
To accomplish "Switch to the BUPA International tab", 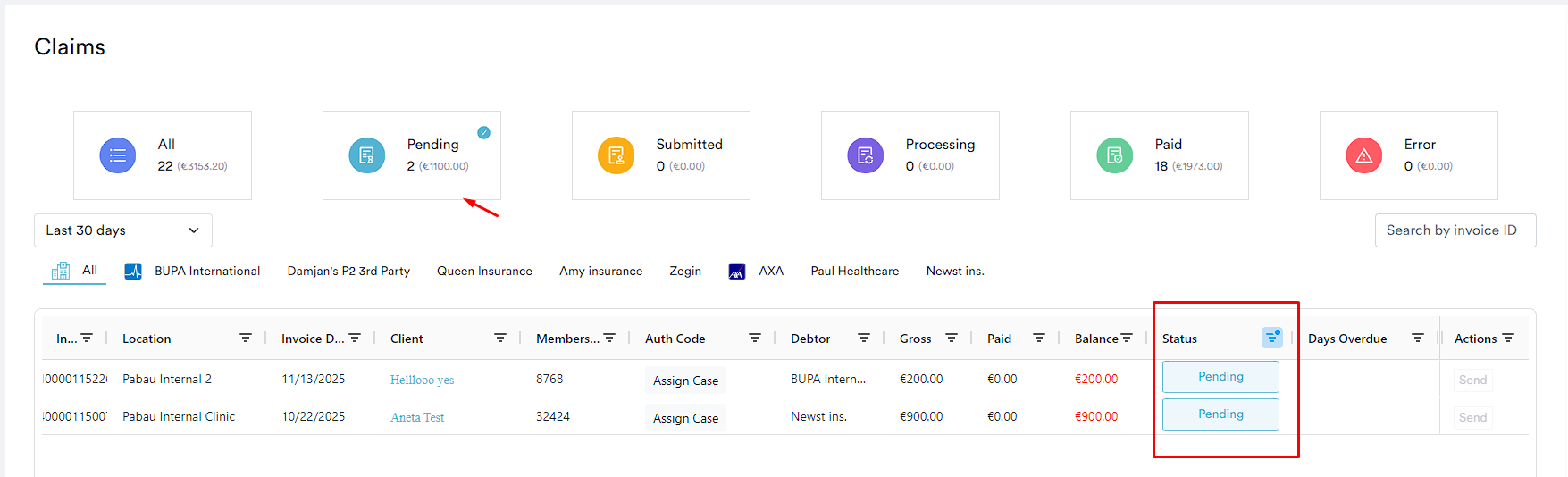I will coord(193,271).
